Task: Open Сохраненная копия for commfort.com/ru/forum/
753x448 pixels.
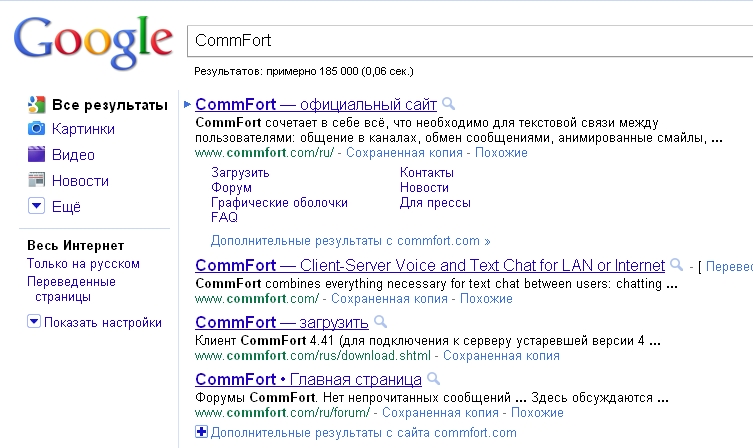Action: 440,412
